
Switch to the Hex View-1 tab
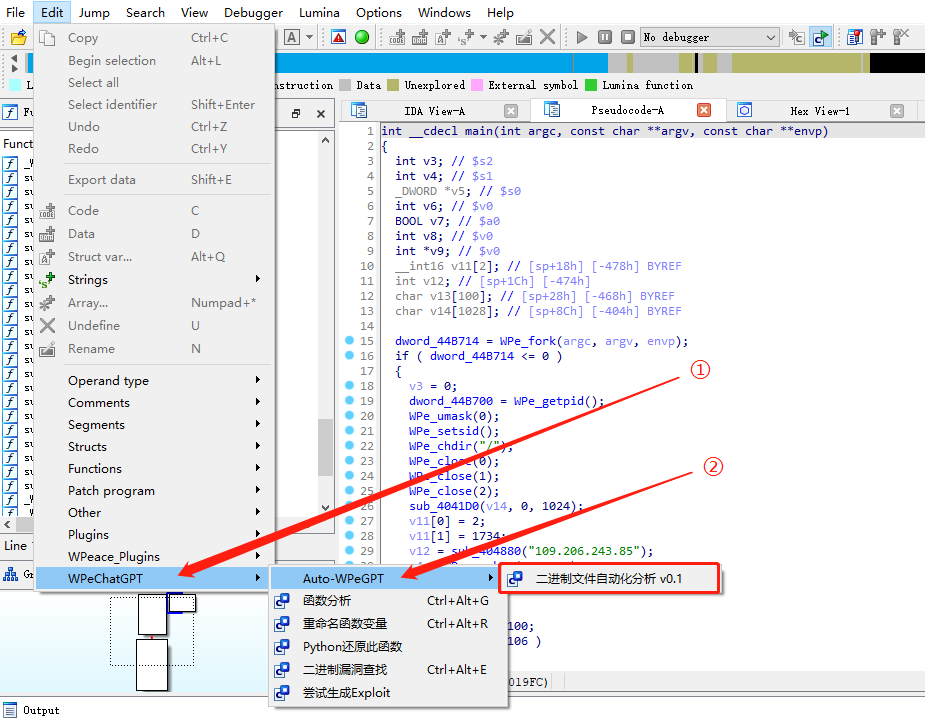(819, 111)
